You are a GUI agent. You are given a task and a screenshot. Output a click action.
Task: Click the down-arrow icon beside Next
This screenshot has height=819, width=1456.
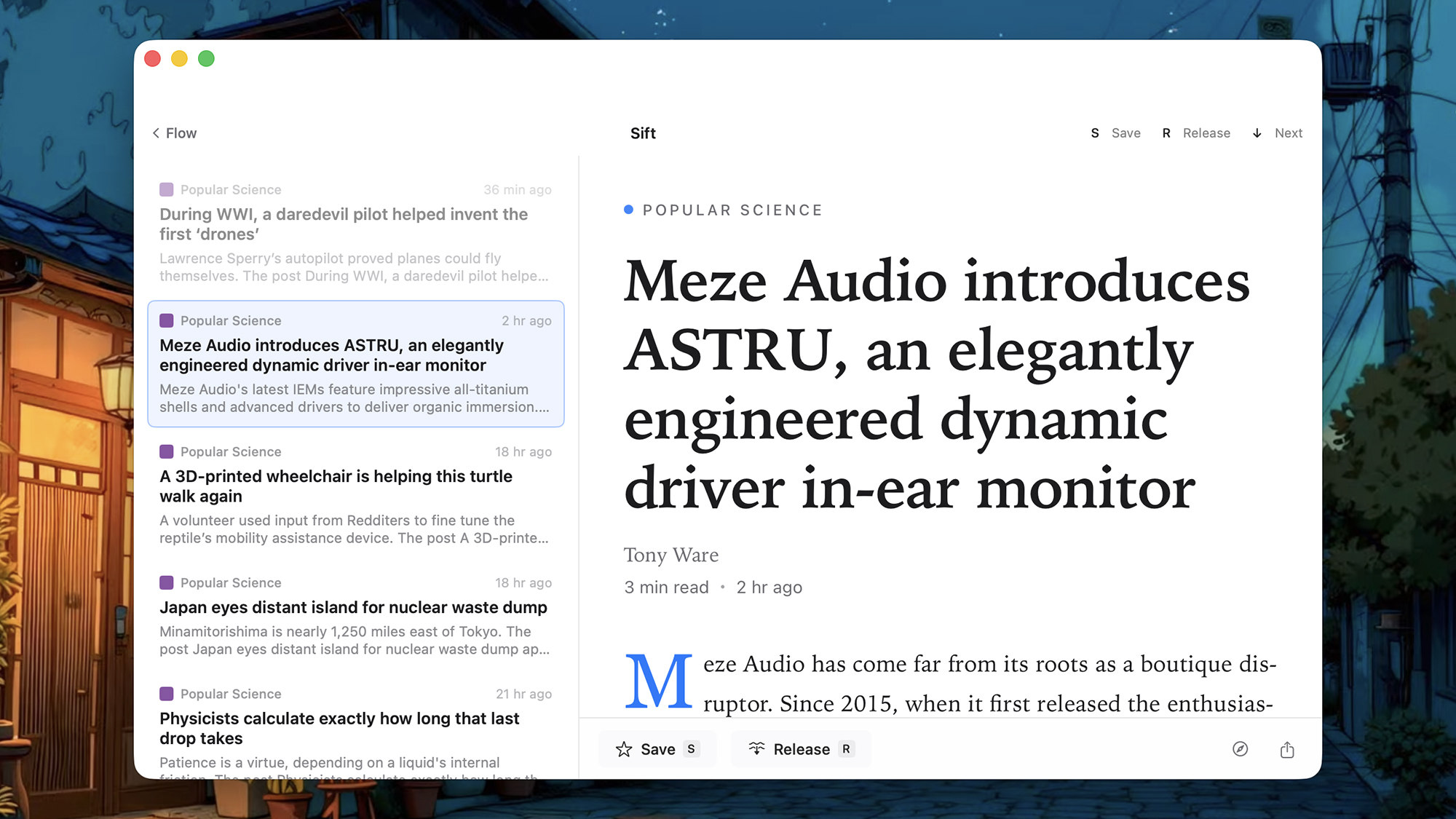1256,133
